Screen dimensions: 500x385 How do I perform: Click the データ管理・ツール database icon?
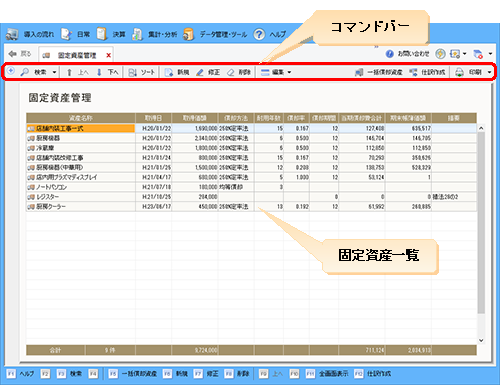click(189, 34)
